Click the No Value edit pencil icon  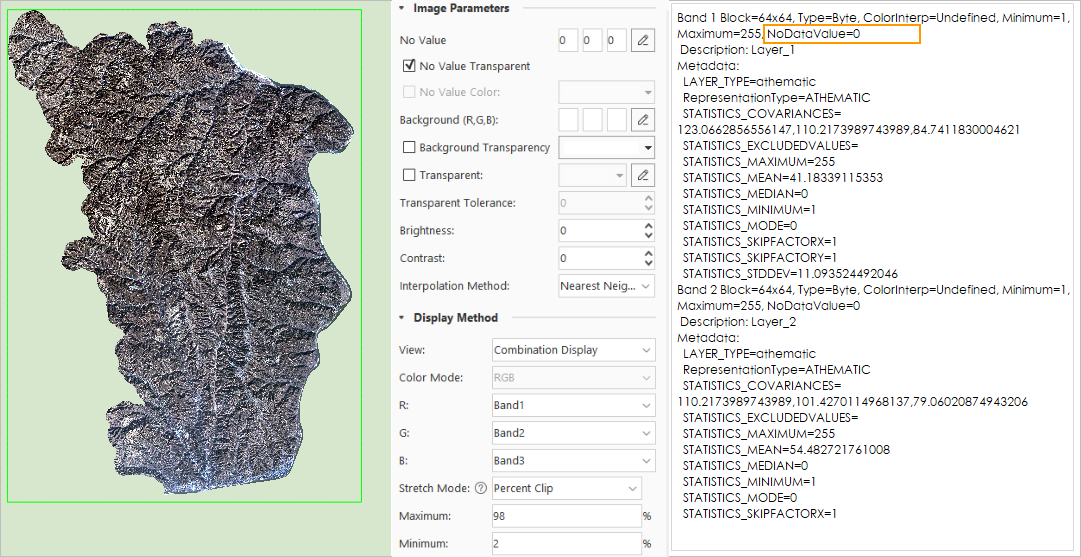(x=643, y=40)
